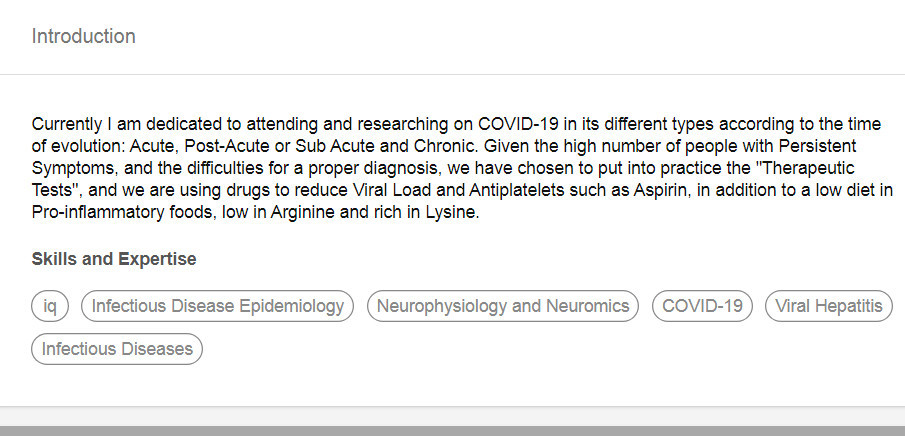This screenshot has width=905, height=436.
Task: Click the word Lysine ending the paragraph
Action: tap(450, 212)
